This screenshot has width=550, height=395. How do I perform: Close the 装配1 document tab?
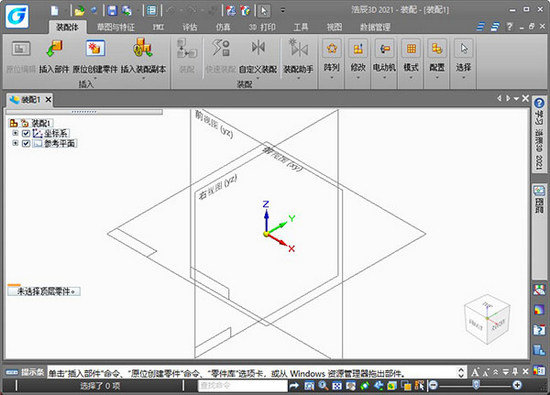(x=48, y=100)
